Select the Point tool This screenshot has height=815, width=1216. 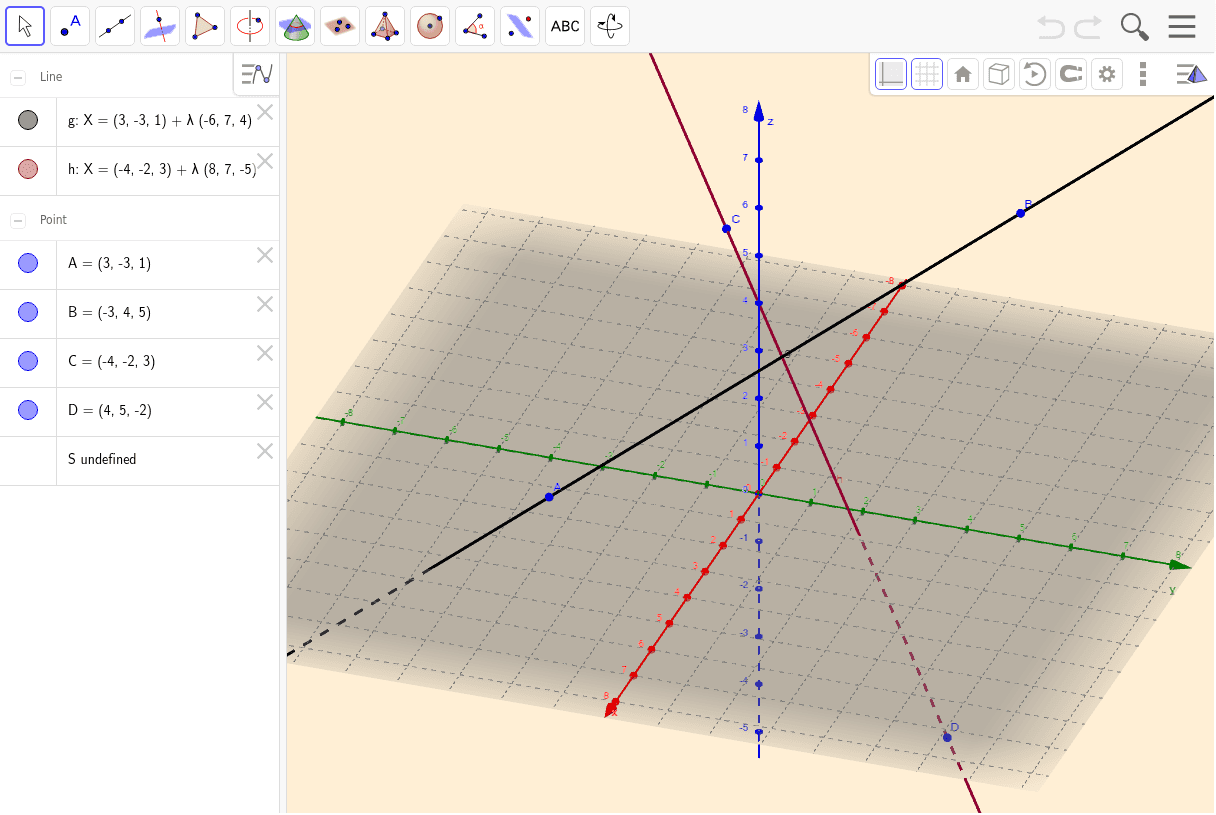[70, 26]
